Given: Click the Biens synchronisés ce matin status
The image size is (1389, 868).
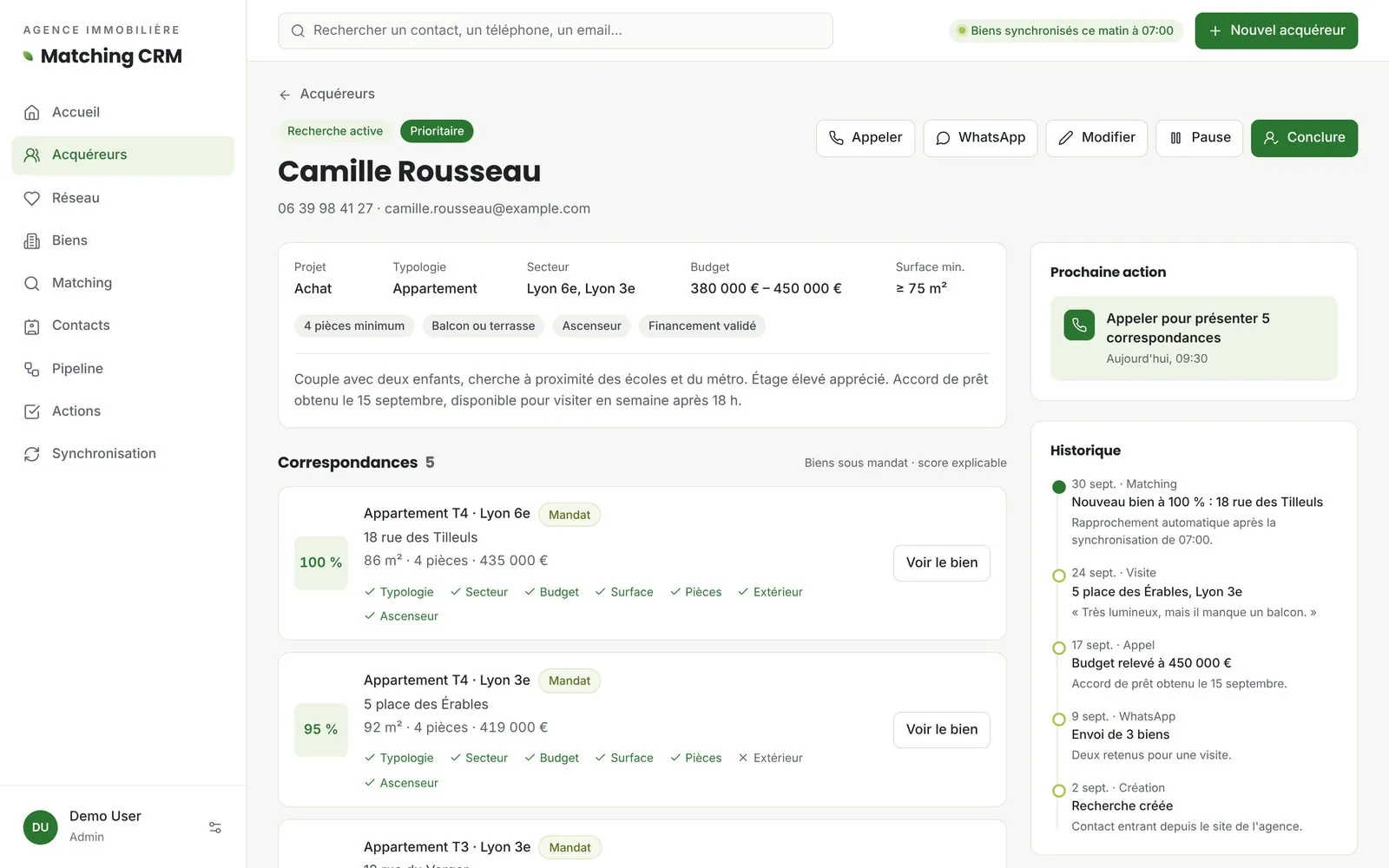Looking at the screenshot, I should click(x=1065, y=30).
